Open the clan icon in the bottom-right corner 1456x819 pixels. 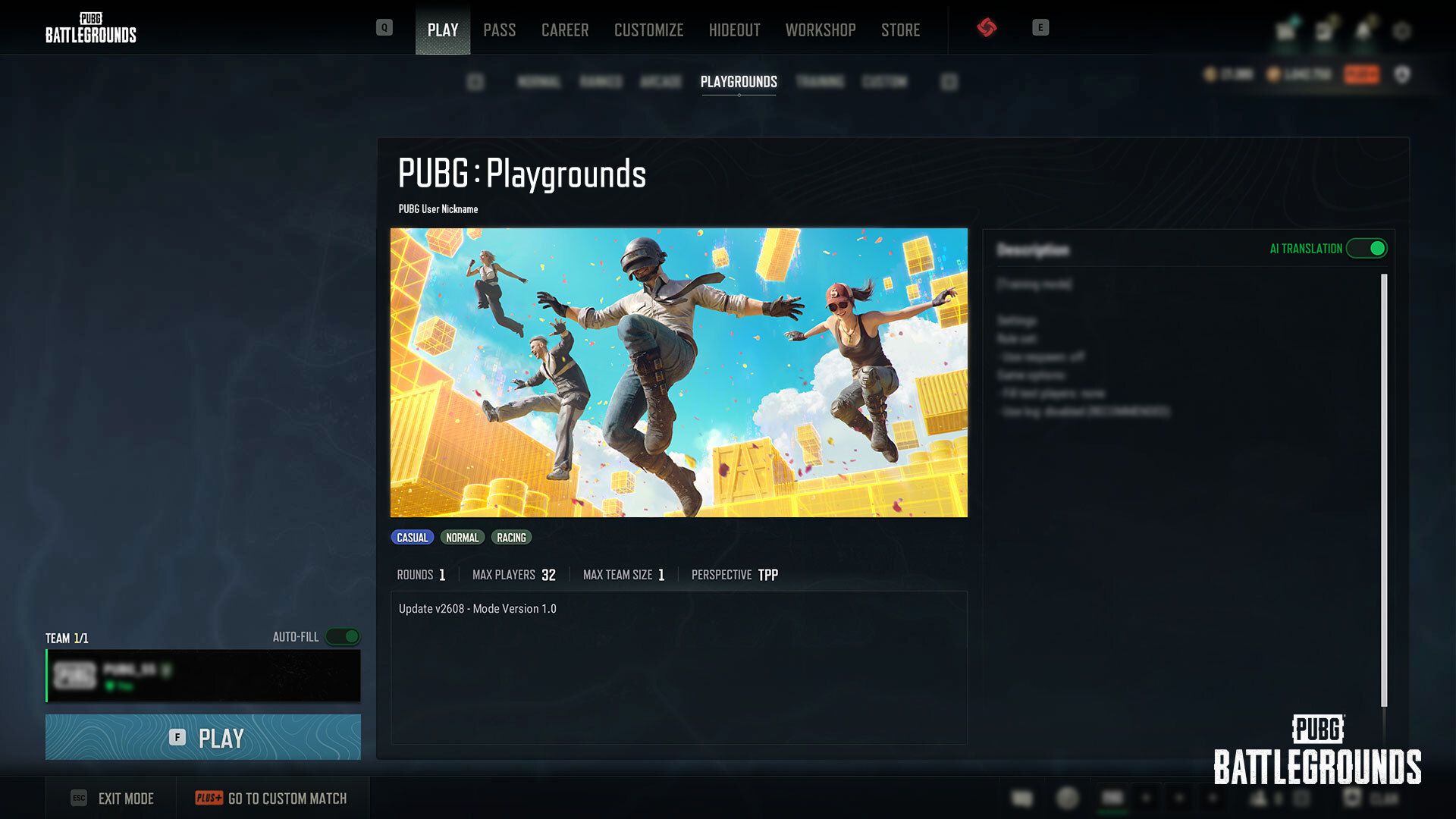1351,798
